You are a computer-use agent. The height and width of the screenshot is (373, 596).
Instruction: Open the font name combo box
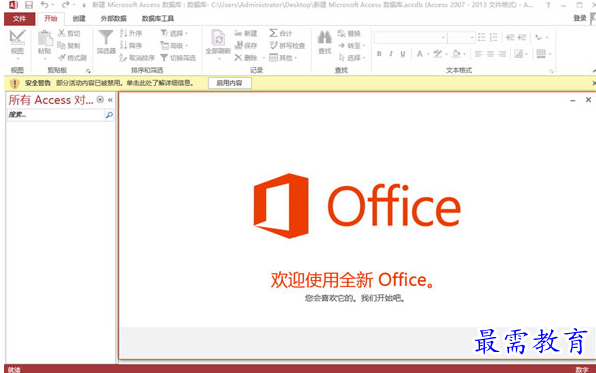411,37
